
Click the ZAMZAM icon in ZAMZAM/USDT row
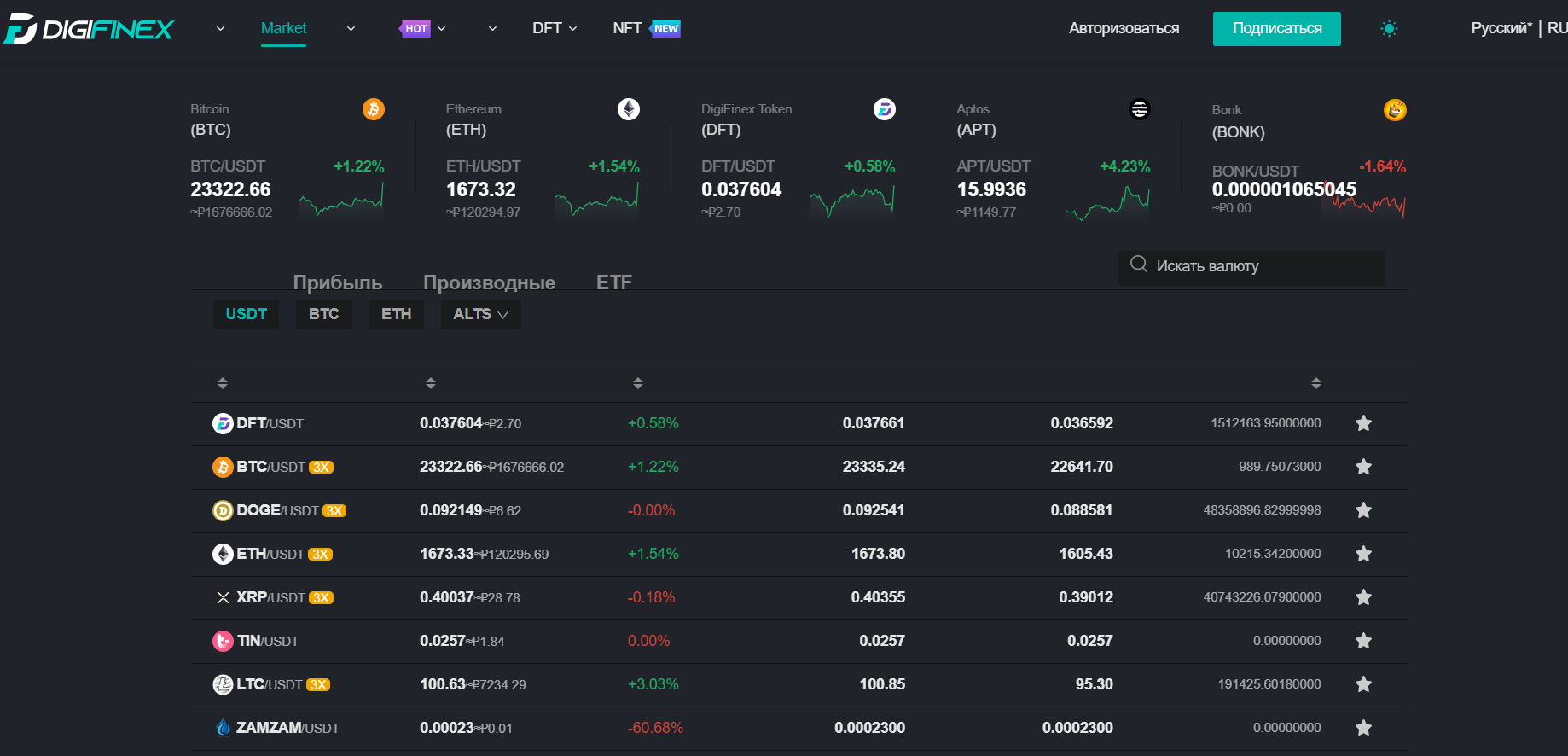(223, 728)
